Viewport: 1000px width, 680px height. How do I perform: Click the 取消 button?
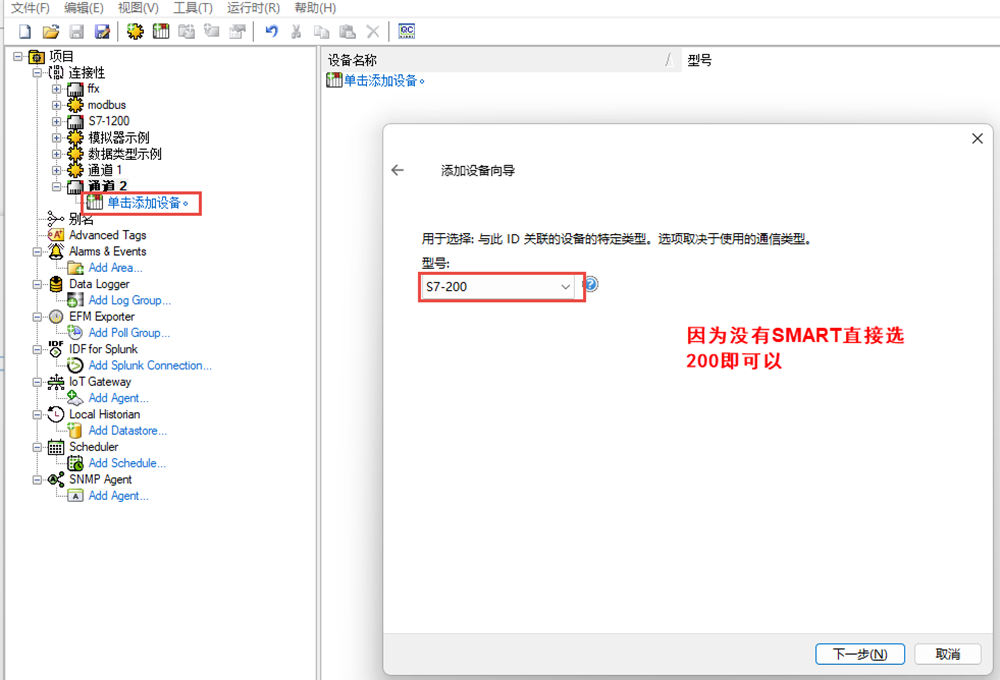coord(947,654)
